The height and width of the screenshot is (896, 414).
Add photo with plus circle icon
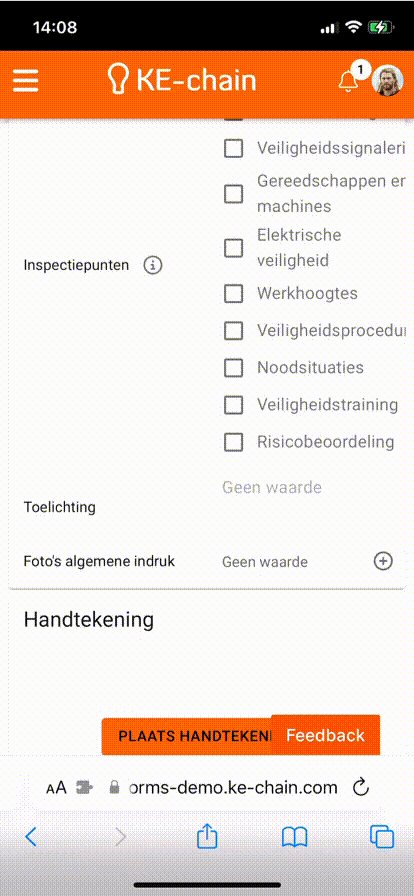click(x=383, y=561)
